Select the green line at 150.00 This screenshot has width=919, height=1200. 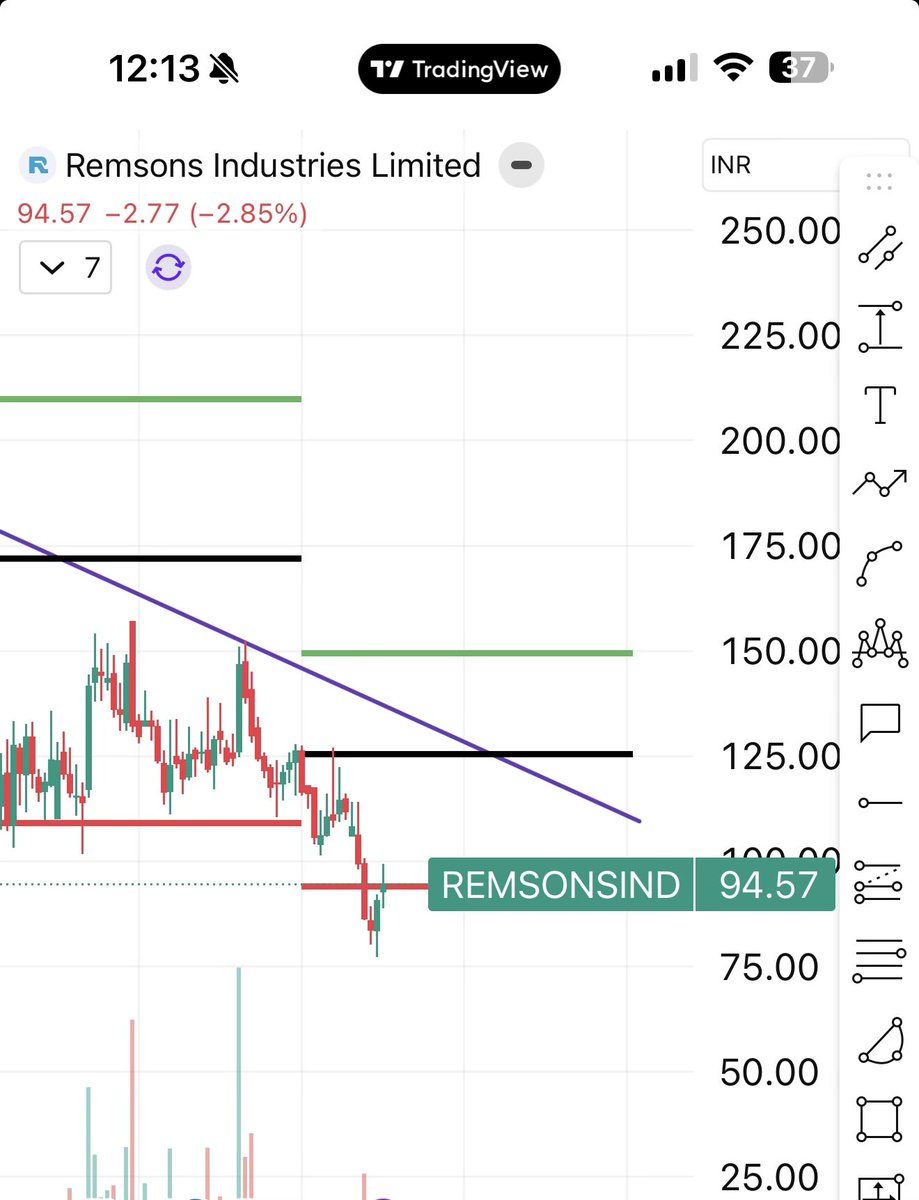coord(467,653)
